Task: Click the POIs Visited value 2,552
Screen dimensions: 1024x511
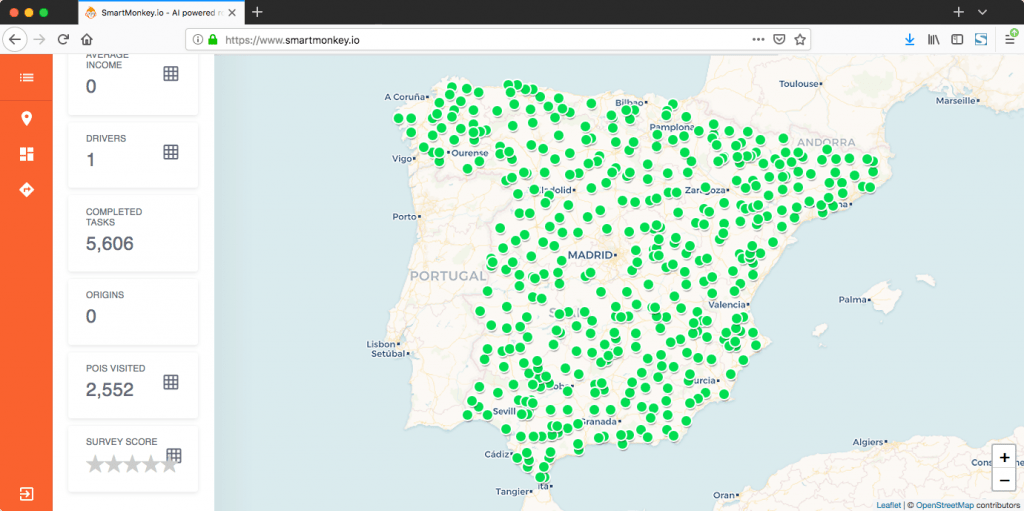Action: [110, 390]
